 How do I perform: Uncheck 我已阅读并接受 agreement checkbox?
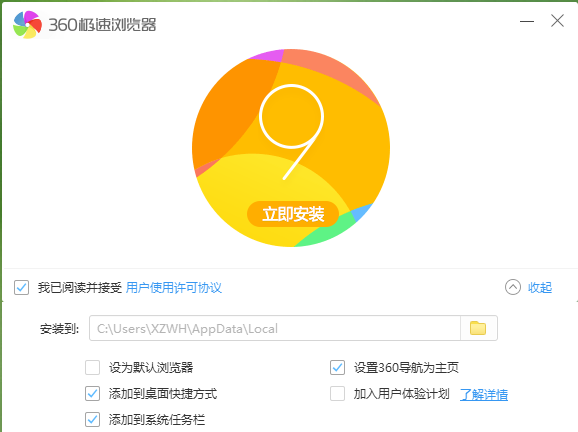coord(21,288)
